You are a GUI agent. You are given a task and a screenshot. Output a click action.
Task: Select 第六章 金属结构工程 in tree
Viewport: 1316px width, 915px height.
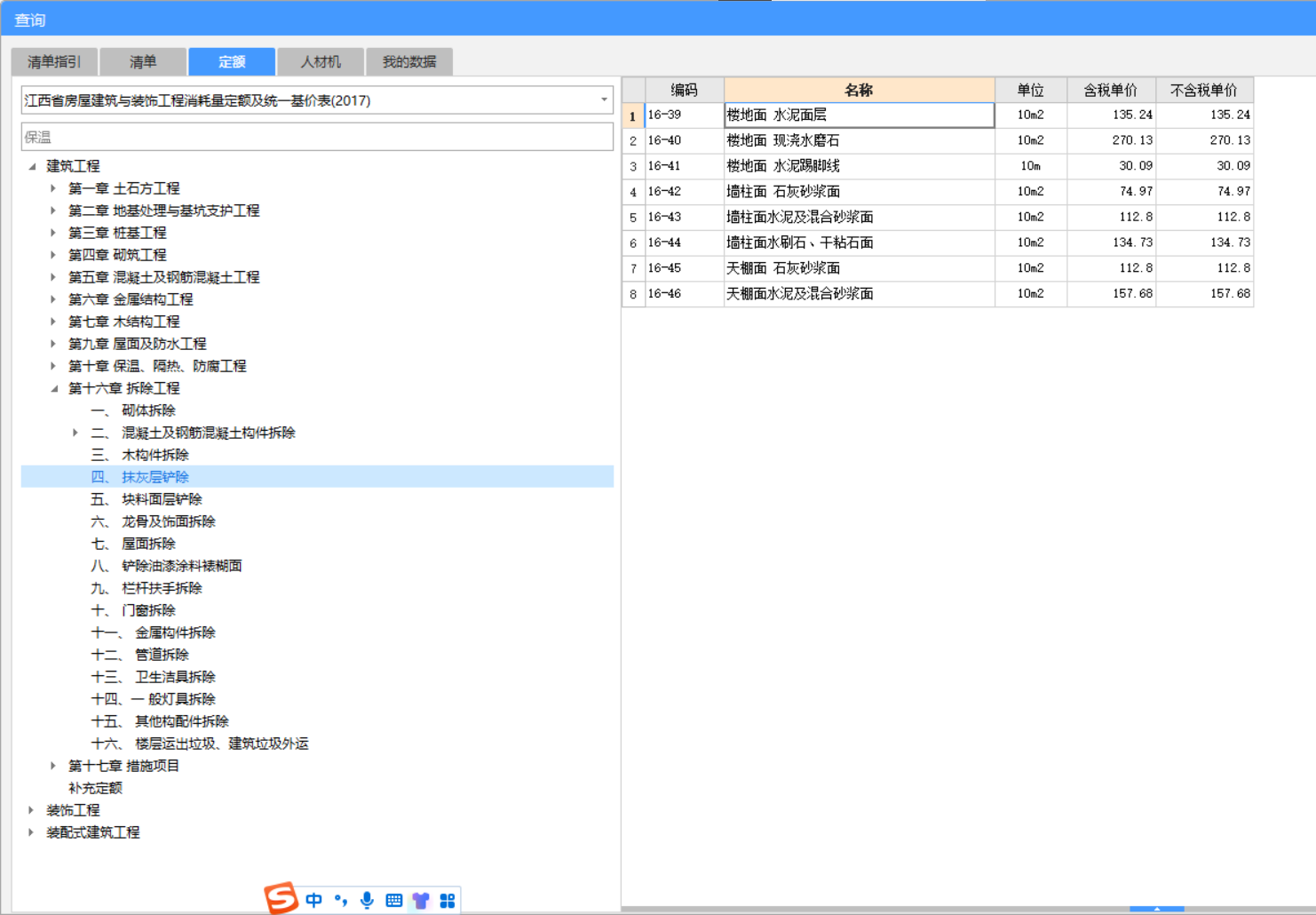(131, 299)
